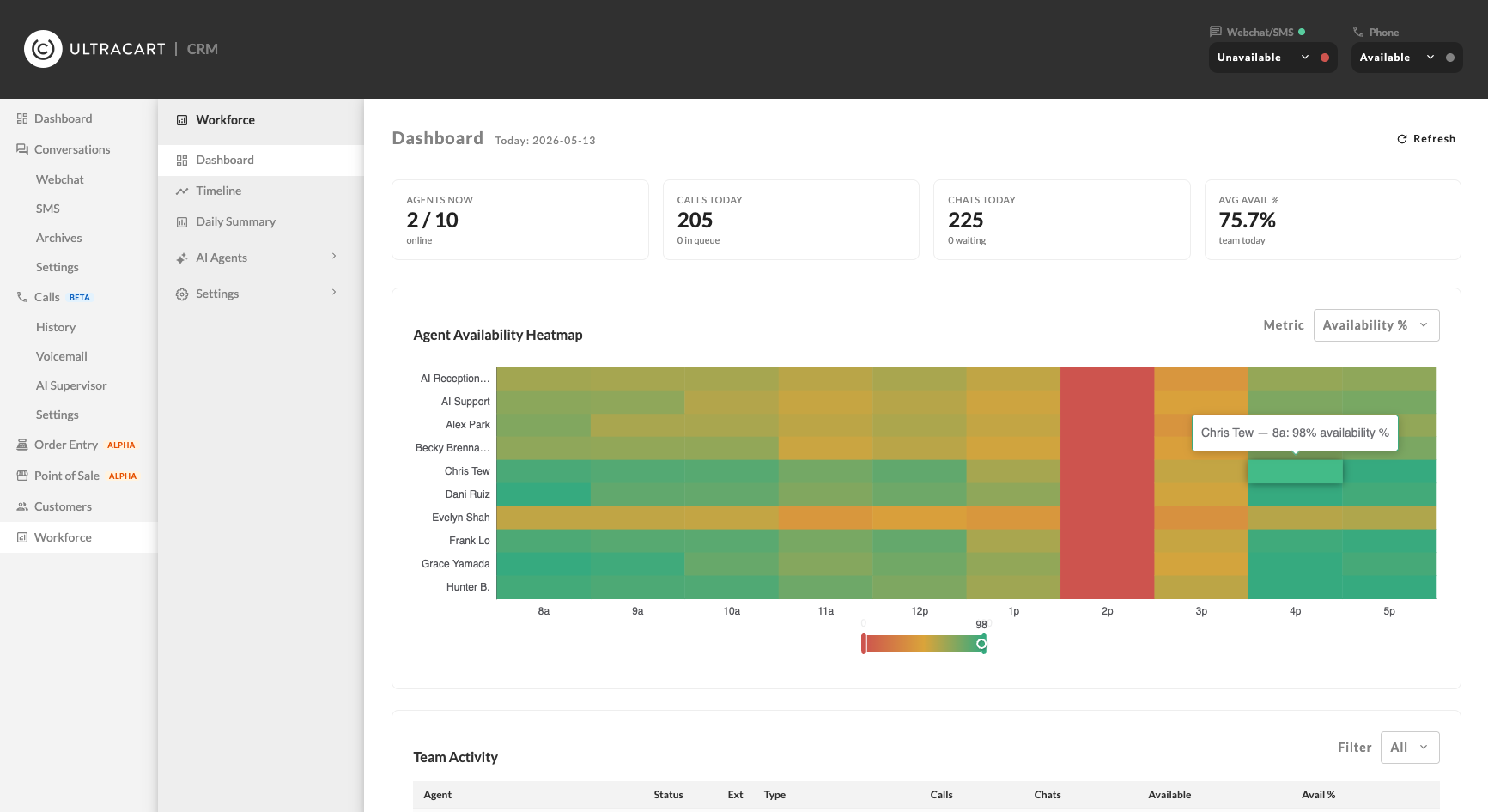Click the Daily Summary report icon
This screenshot has height=812, width=1488.
182,221
